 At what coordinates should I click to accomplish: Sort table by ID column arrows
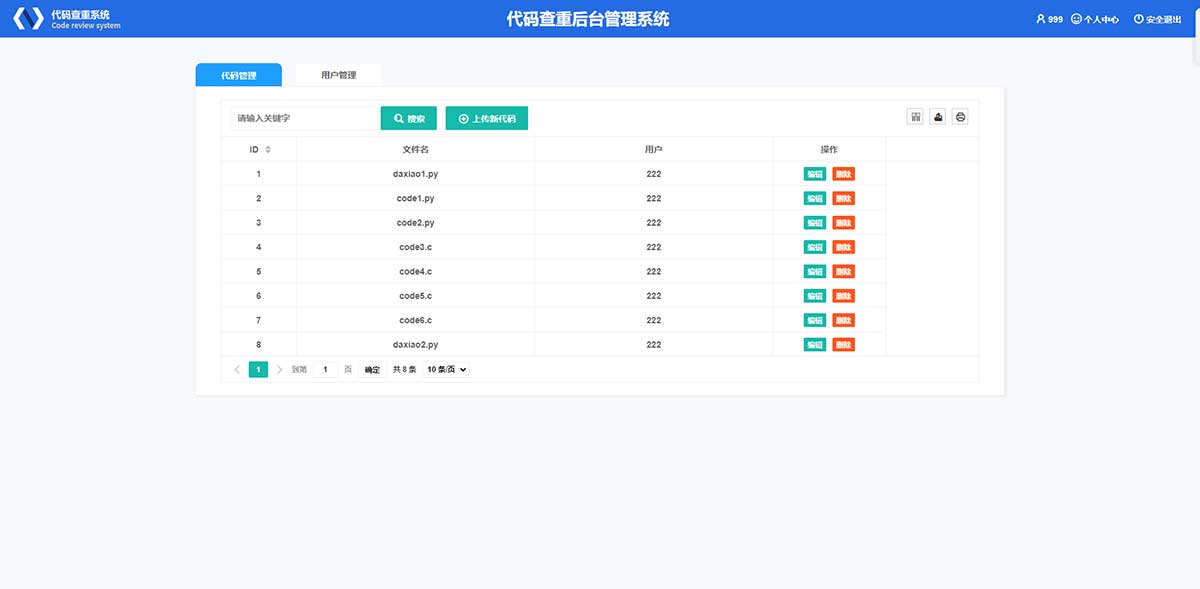(x=268, y=150)
